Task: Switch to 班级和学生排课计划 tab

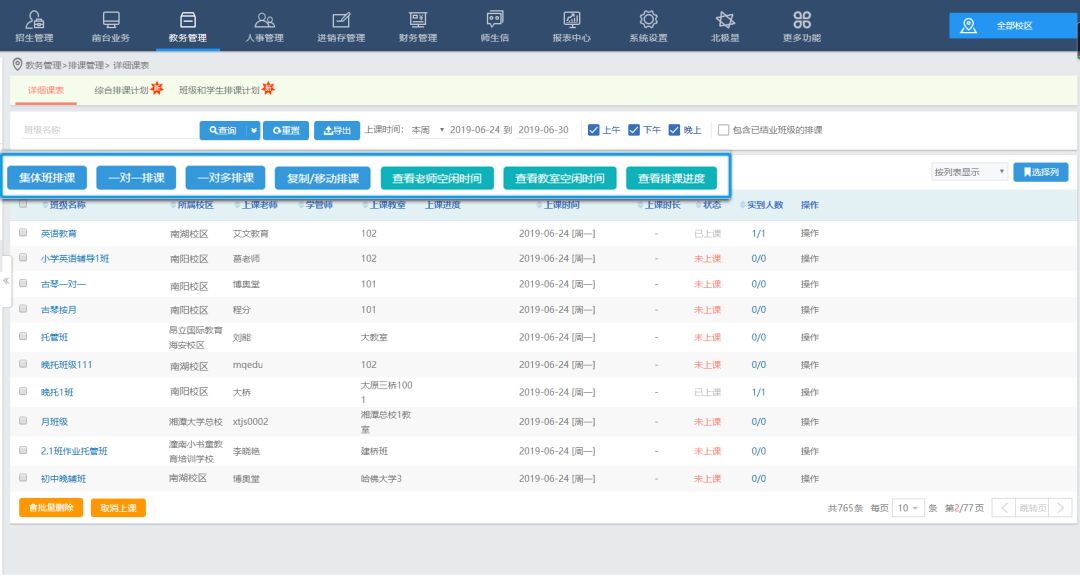Action: click(x=218, y=90)
